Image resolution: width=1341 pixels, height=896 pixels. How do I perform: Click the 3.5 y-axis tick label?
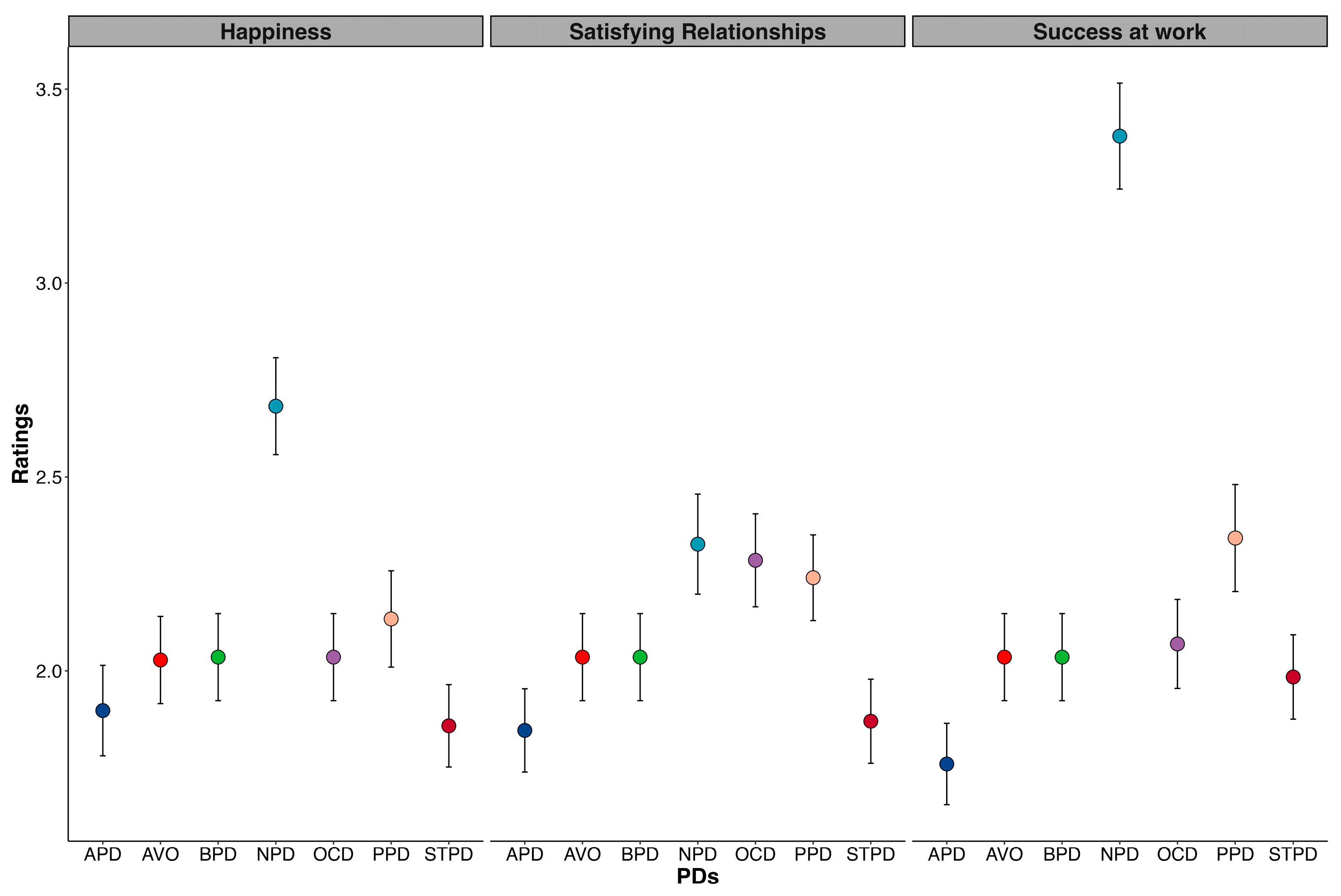point(48,90)
